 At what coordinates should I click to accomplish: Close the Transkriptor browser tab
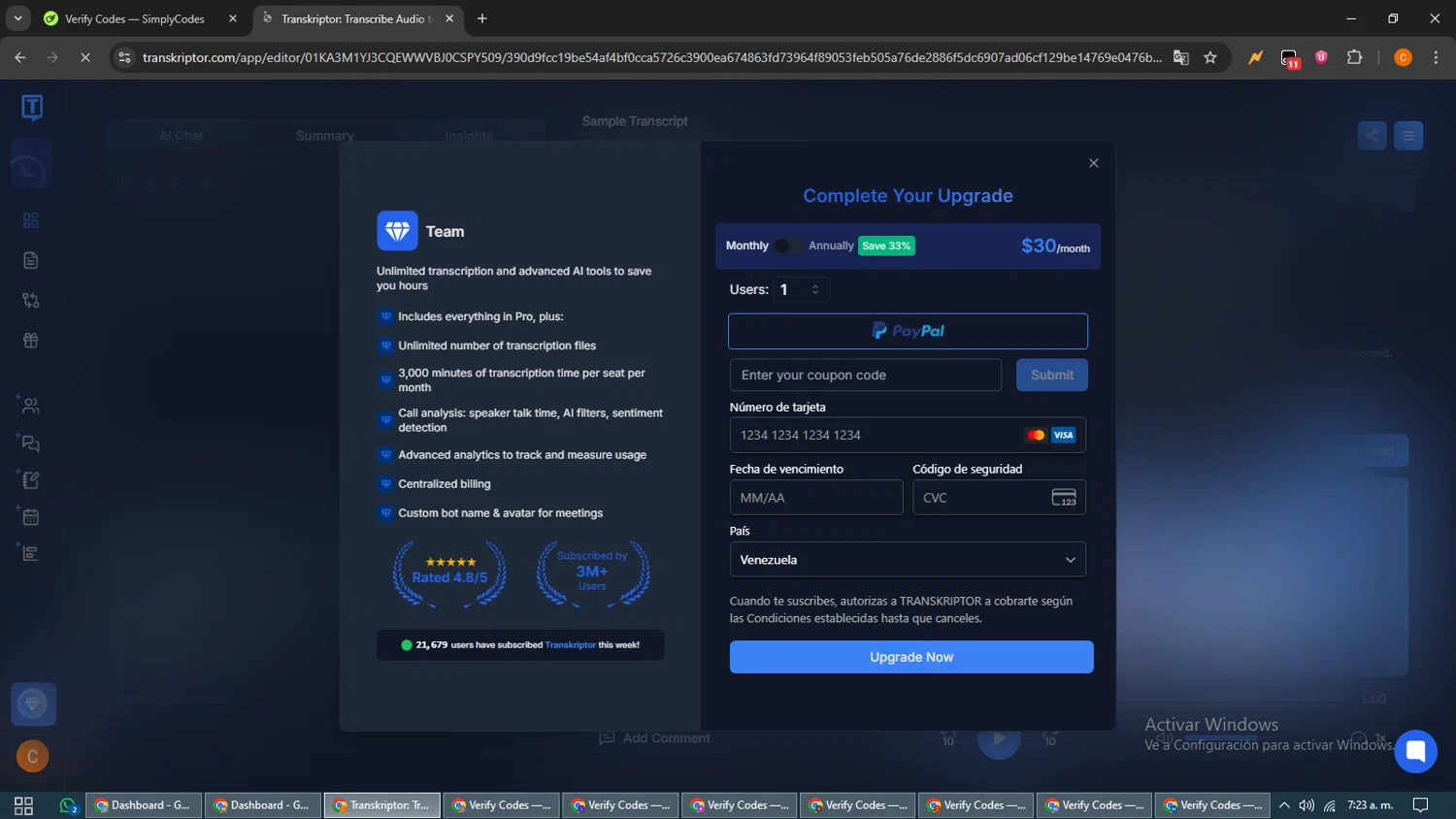[449, 18]
